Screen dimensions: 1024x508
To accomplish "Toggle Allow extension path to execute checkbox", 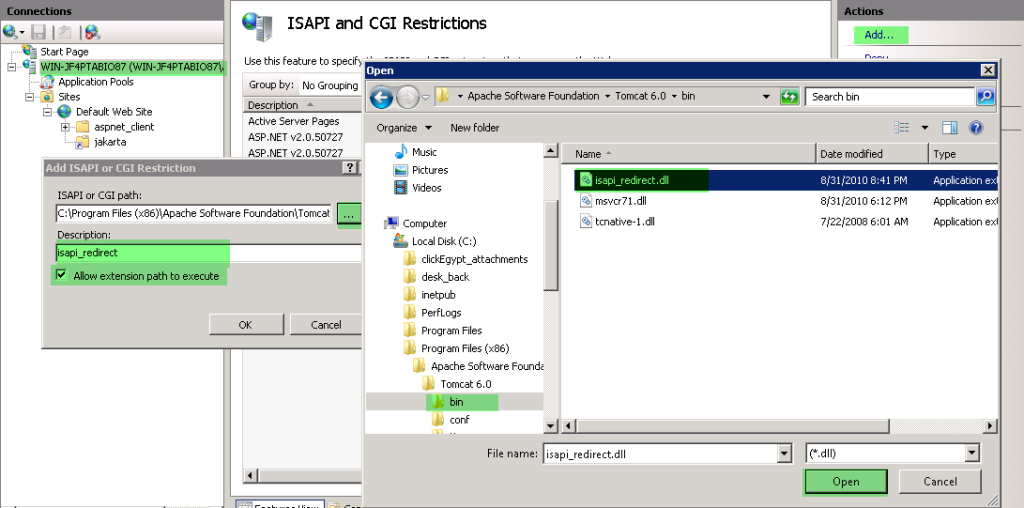I will point(62,276).
